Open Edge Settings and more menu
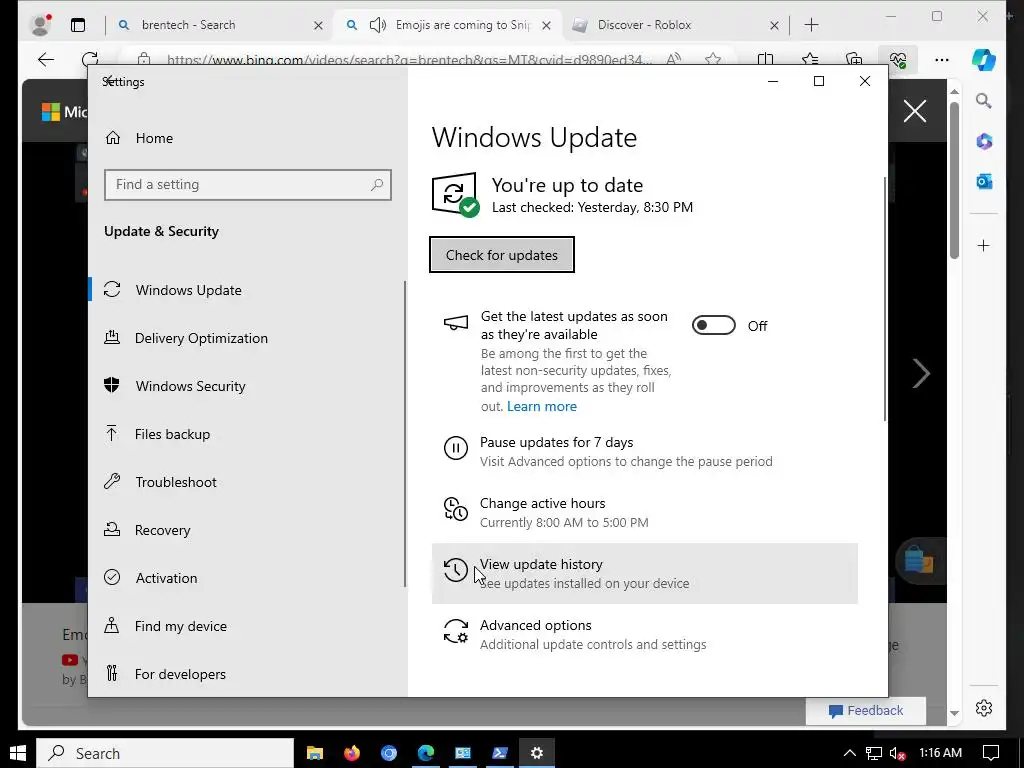The image size is (1024, 768). (x=942, y=60)
